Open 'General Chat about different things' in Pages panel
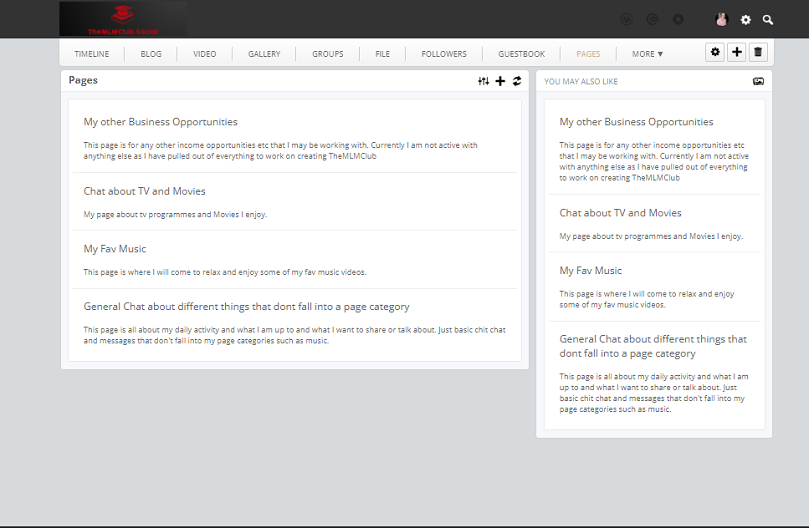Screen dimensions: 809x528 tap(246, 307)
